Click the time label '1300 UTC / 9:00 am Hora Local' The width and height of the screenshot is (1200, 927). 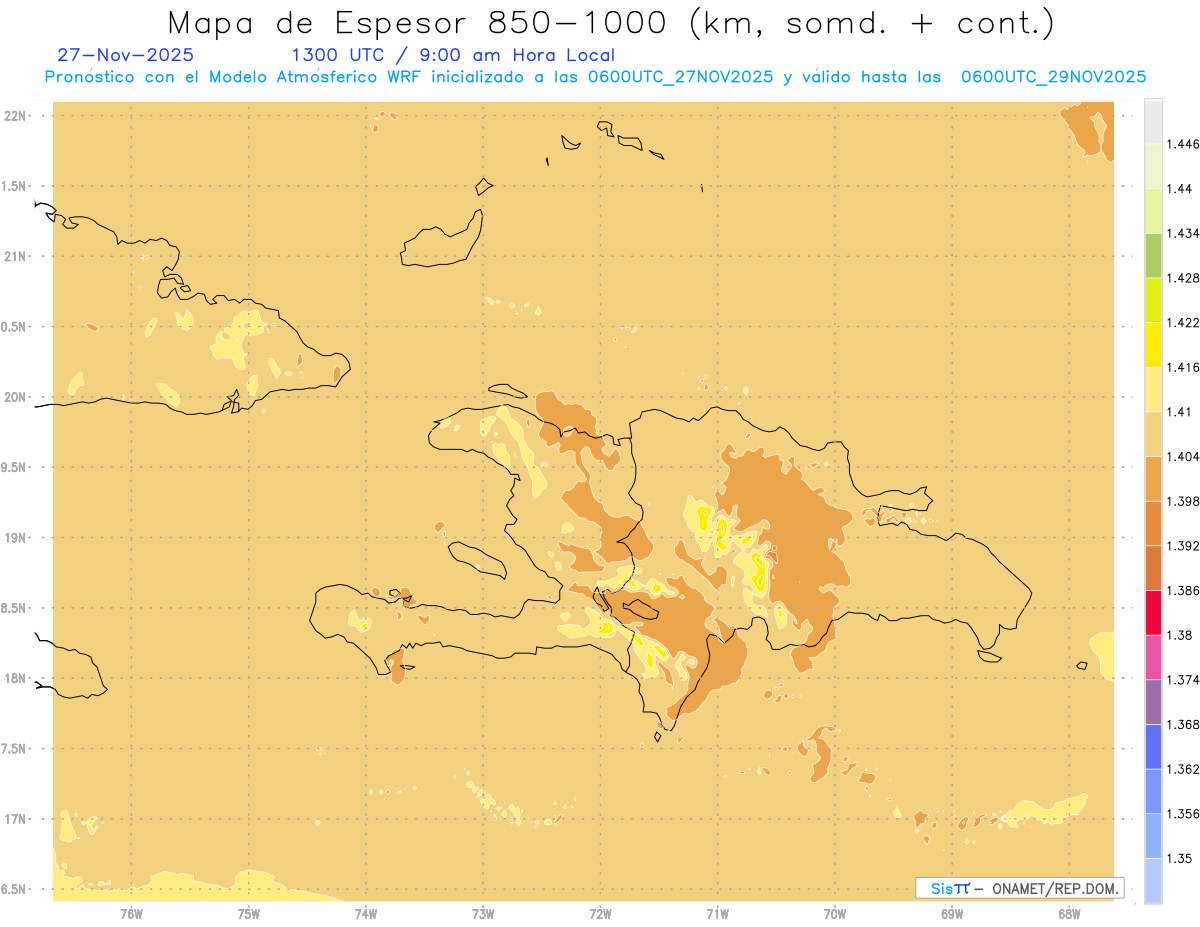point(453,55)
